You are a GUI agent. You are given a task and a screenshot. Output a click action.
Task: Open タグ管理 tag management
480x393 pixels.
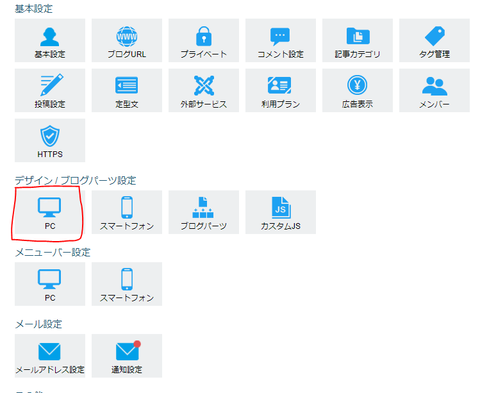coord(434,40)
